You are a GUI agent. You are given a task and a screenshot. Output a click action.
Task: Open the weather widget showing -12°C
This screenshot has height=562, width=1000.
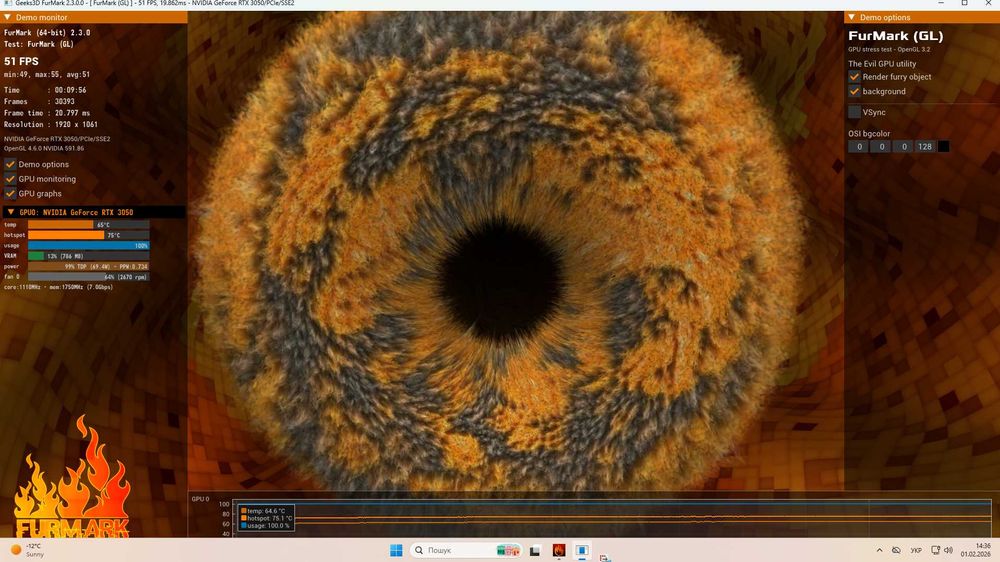coord(27,550)
